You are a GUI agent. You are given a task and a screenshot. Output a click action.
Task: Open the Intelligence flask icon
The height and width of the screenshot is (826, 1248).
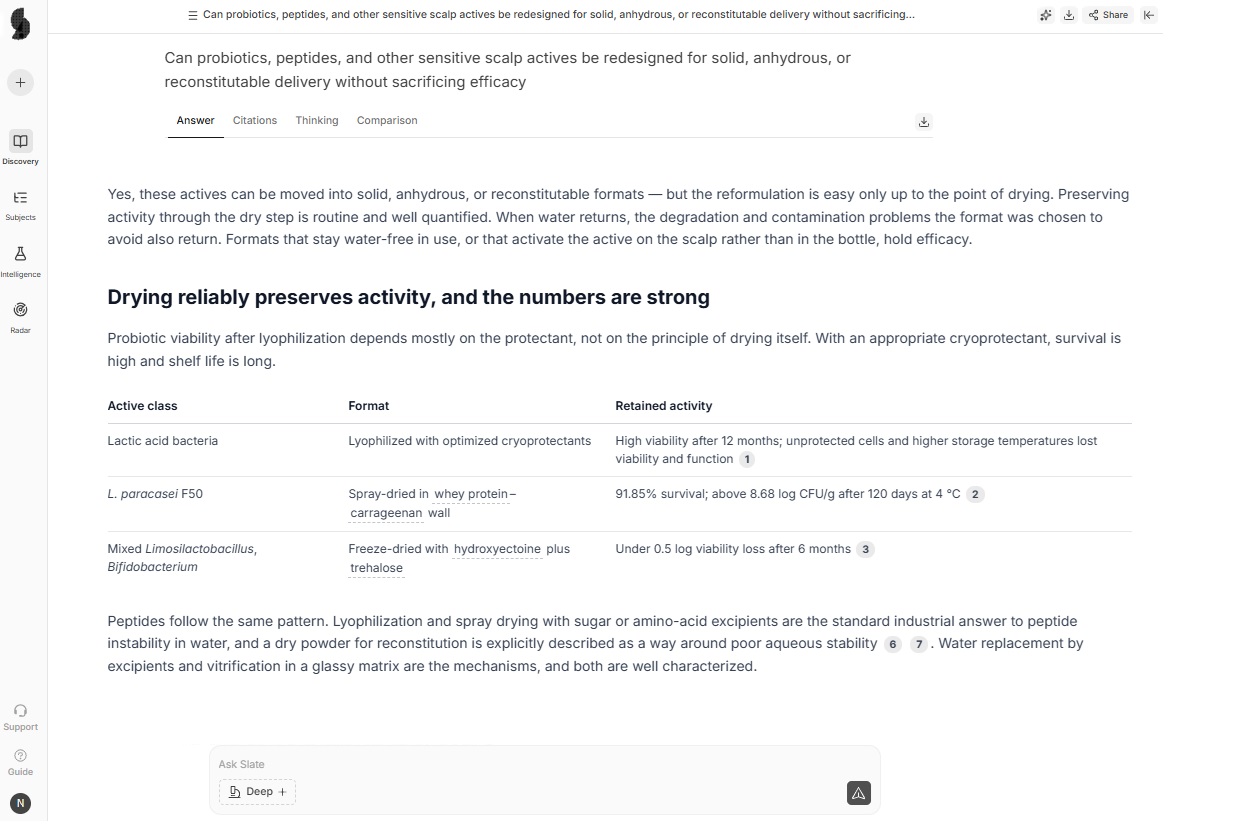[x=20, y=260]
